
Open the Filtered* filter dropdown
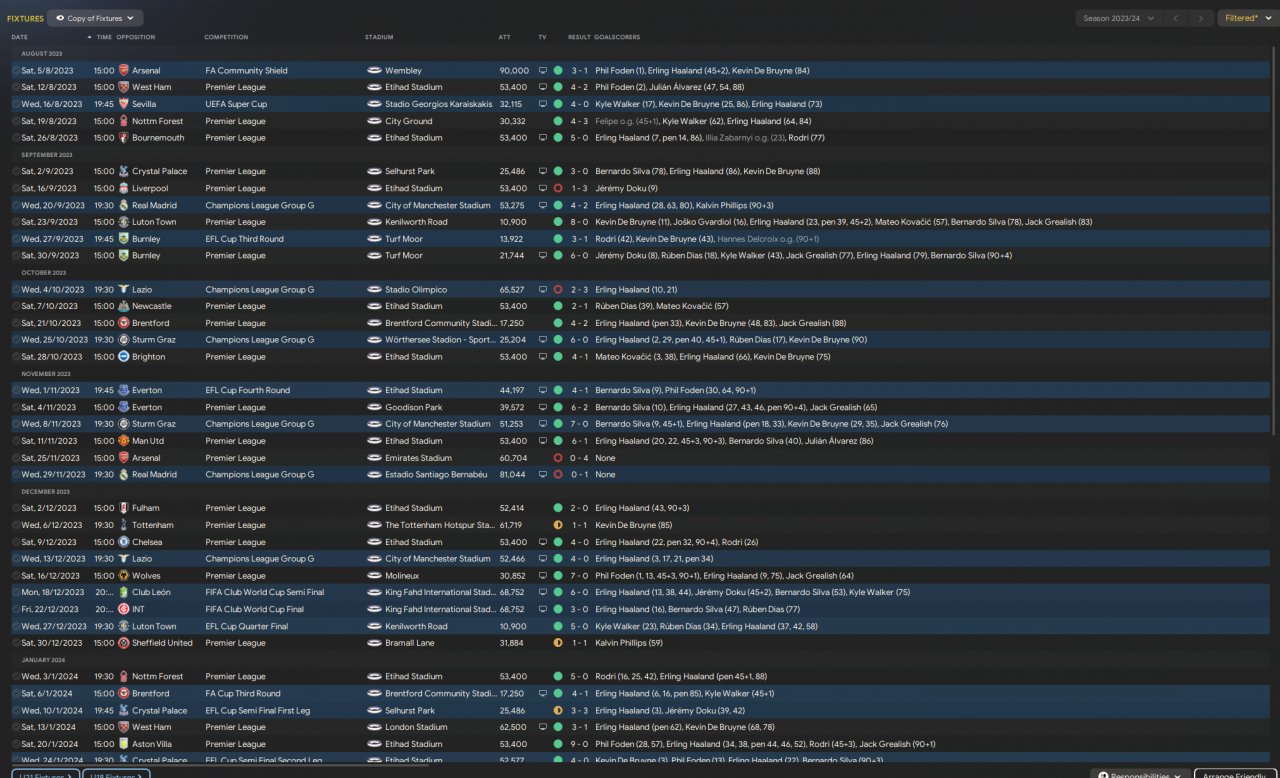1247,18
